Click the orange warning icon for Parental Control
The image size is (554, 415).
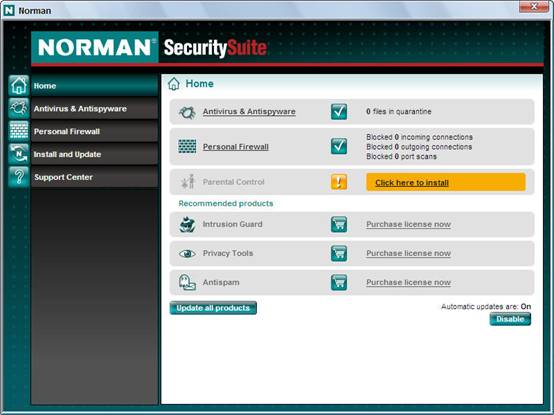coord(339,182)
